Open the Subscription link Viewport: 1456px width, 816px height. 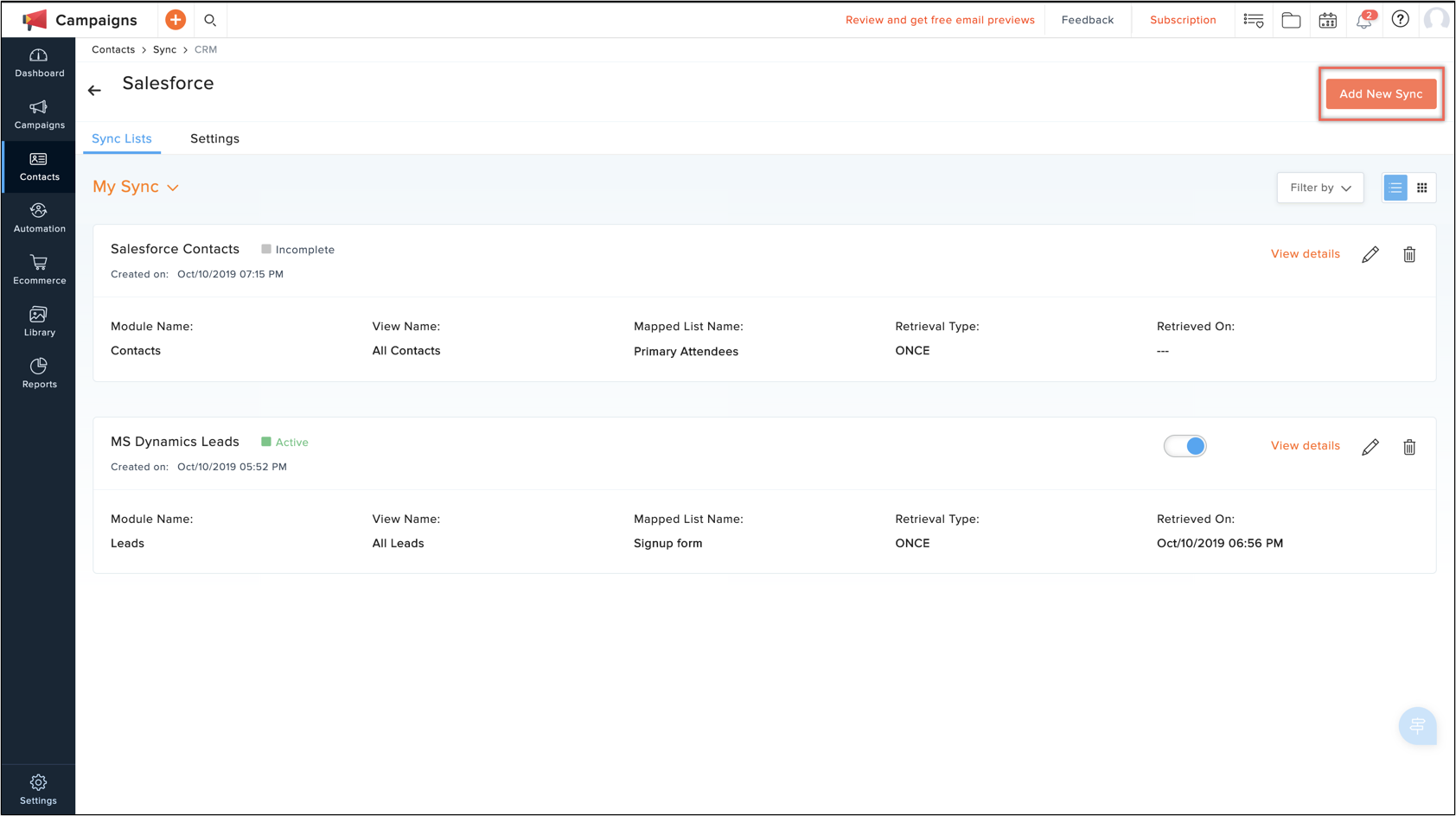tap(1183, 20)
